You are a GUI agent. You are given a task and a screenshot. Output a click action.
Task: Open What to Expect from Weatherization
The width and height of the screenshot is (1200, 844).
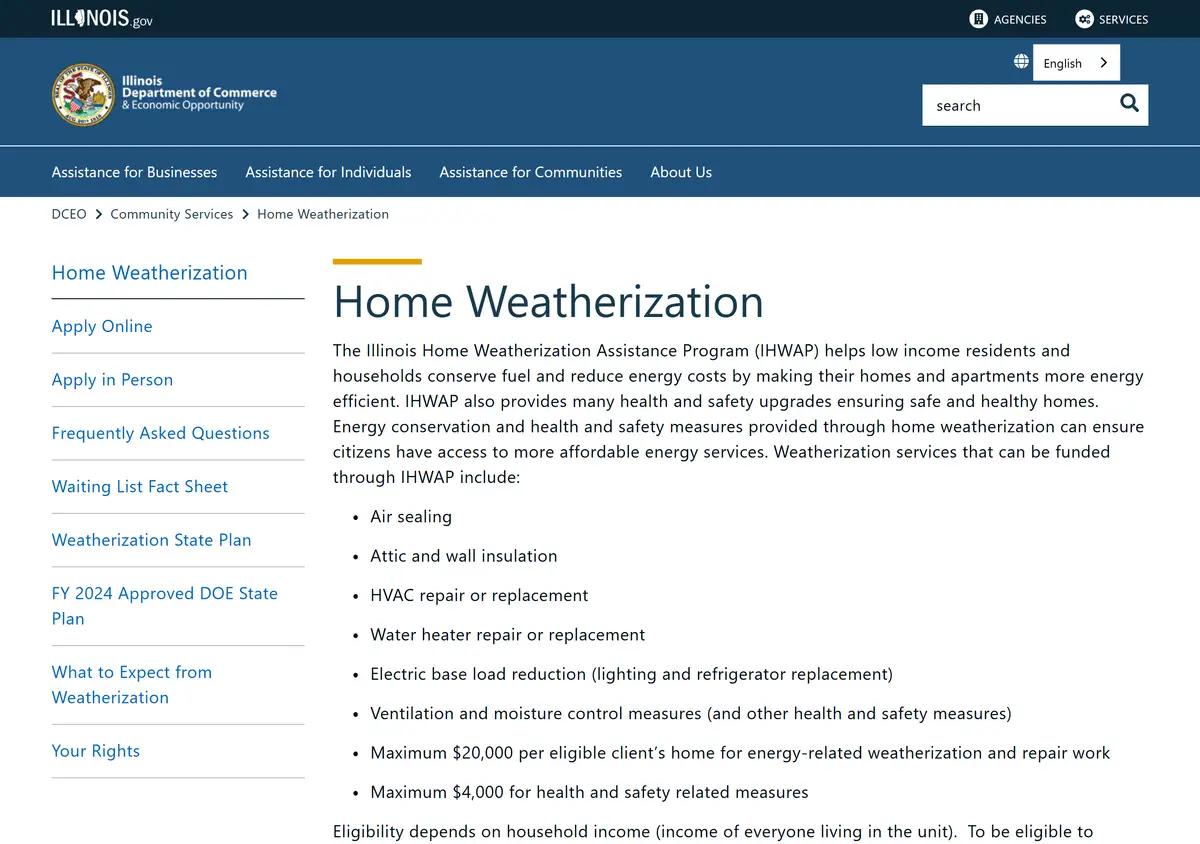click(x=131, y=685)
